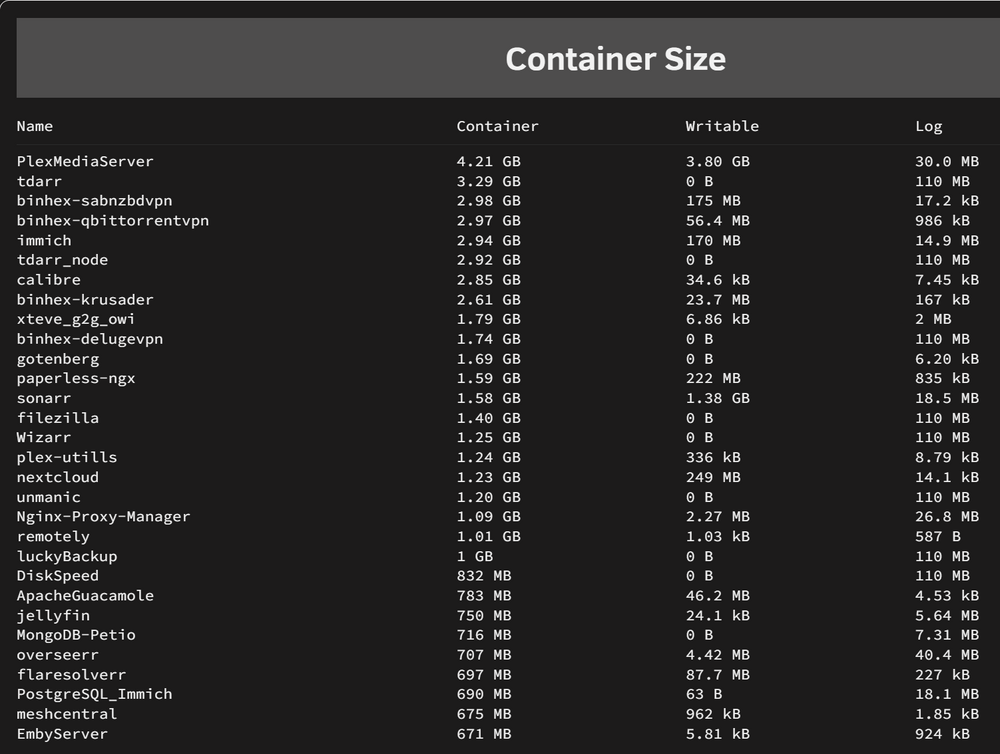1000x754 pixels.
Task: Click the ApacheGuacamole entry
Action: point(85,596)
